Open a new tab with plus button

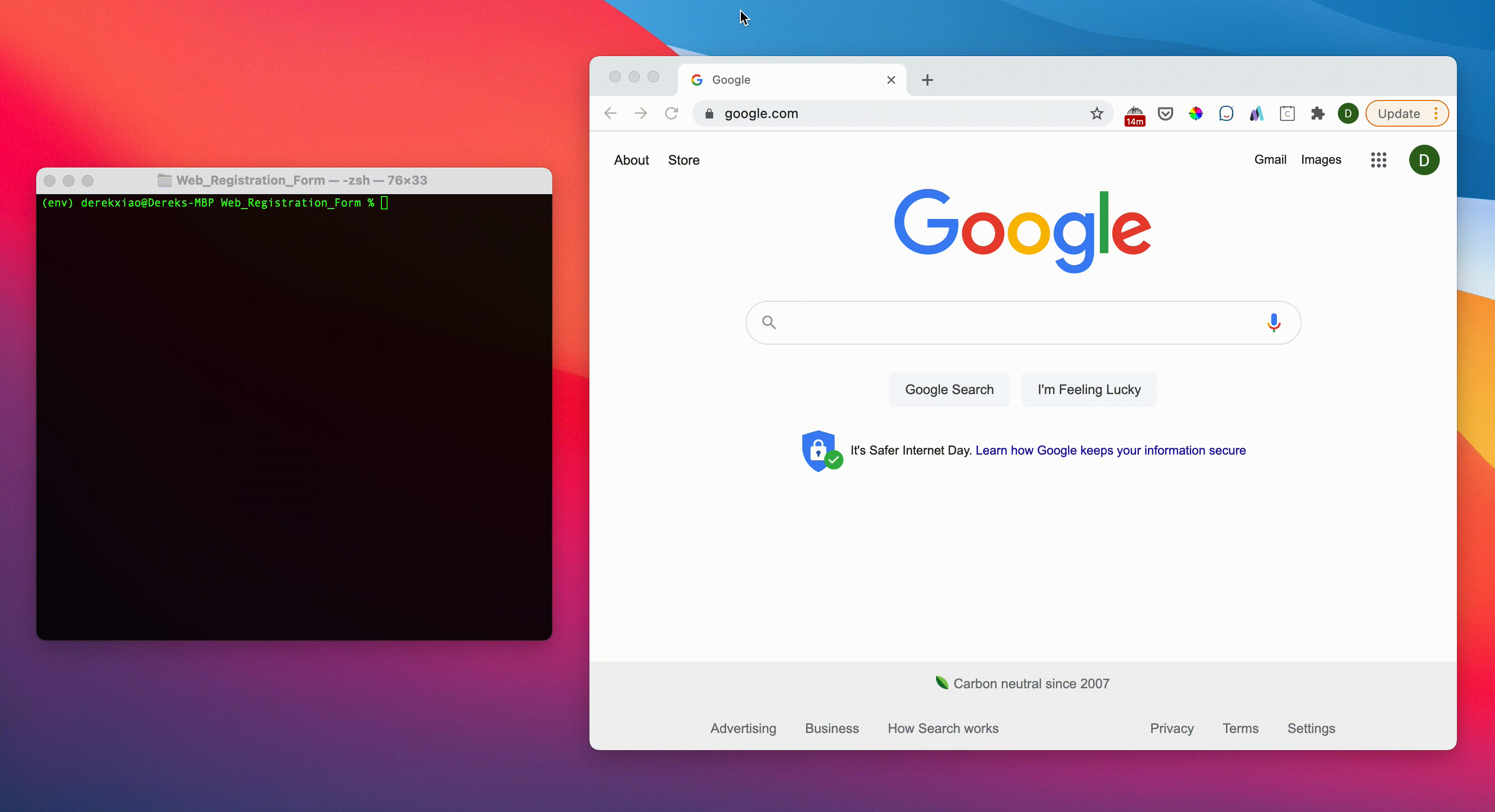[x=927, y=80]
